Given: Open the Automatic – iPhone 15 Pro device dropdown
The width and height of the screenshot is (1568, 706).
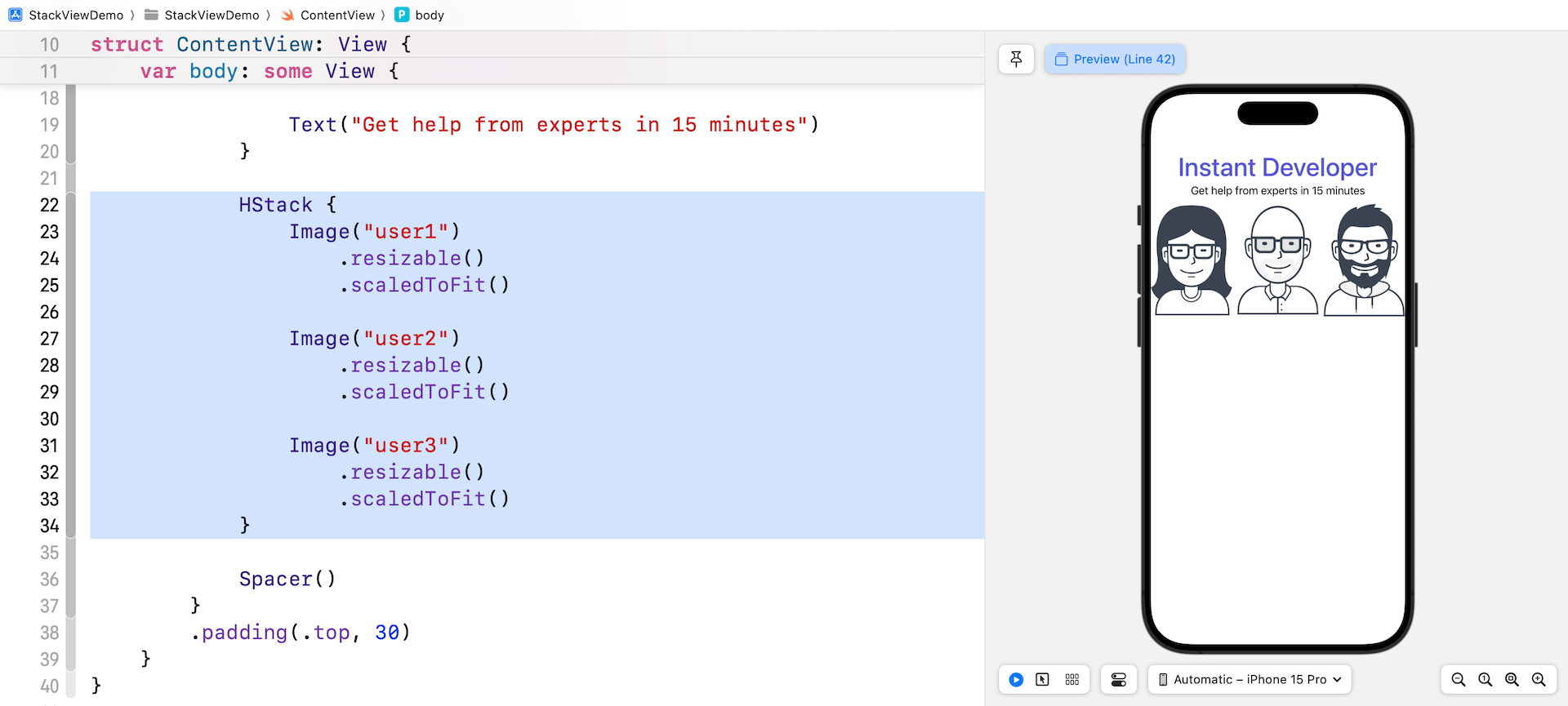Looking at the screenshot, I should 1249,679.
